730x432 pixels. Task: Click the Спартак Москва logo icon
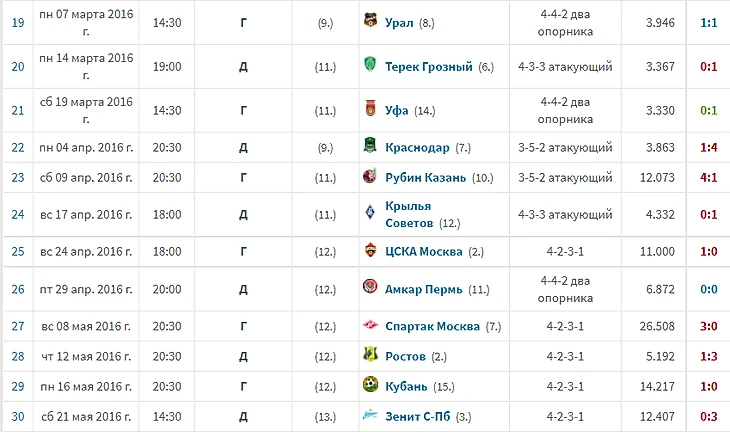pyautogui.click(x=371, y=324)
